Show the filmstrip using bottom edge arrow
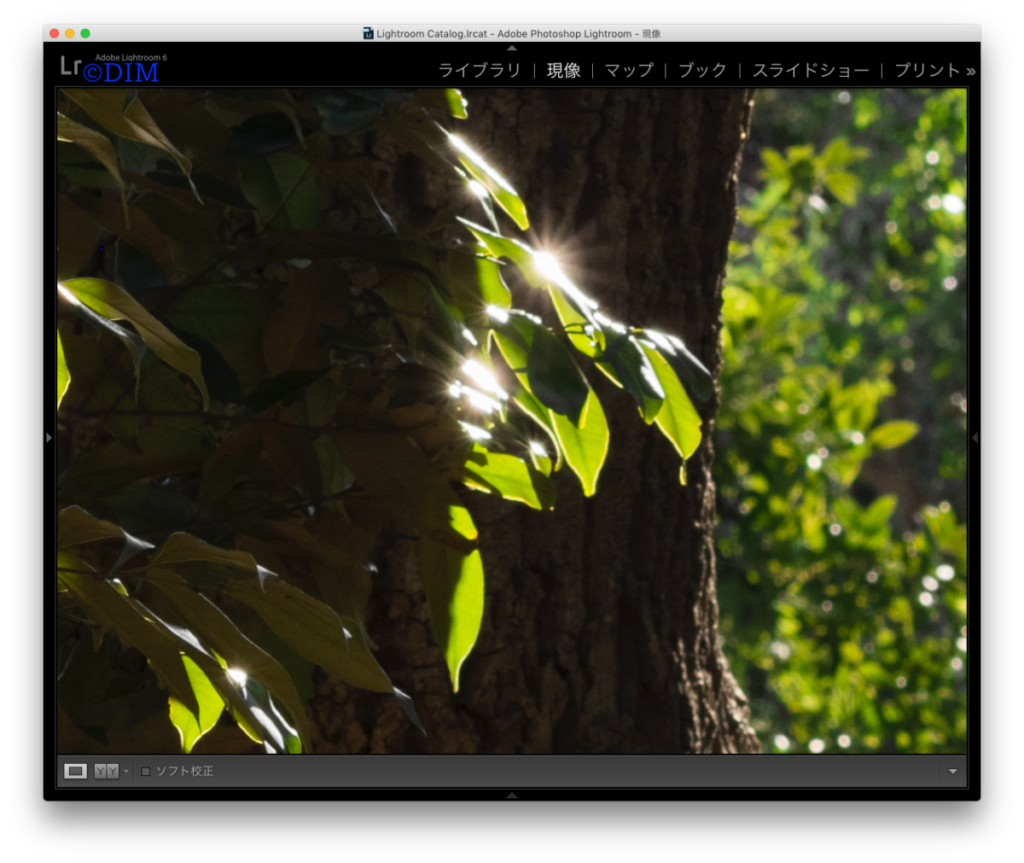1024x863 pixels. pos(512,795)
